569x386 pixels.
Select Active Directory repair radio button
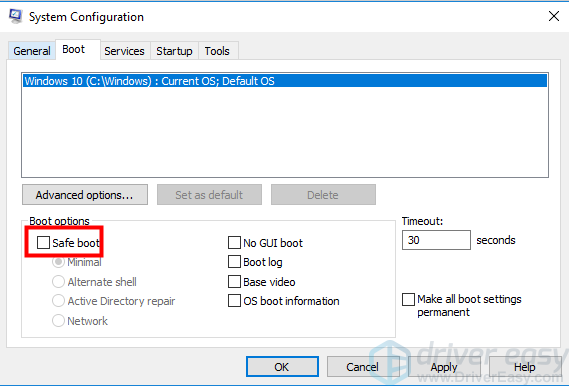(x=58, y=301)
